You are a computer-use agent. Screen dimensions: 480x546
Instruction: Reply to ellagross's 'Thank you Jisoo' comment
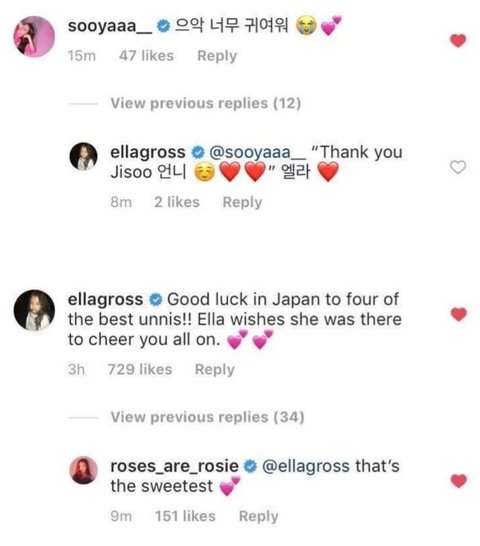242,202
